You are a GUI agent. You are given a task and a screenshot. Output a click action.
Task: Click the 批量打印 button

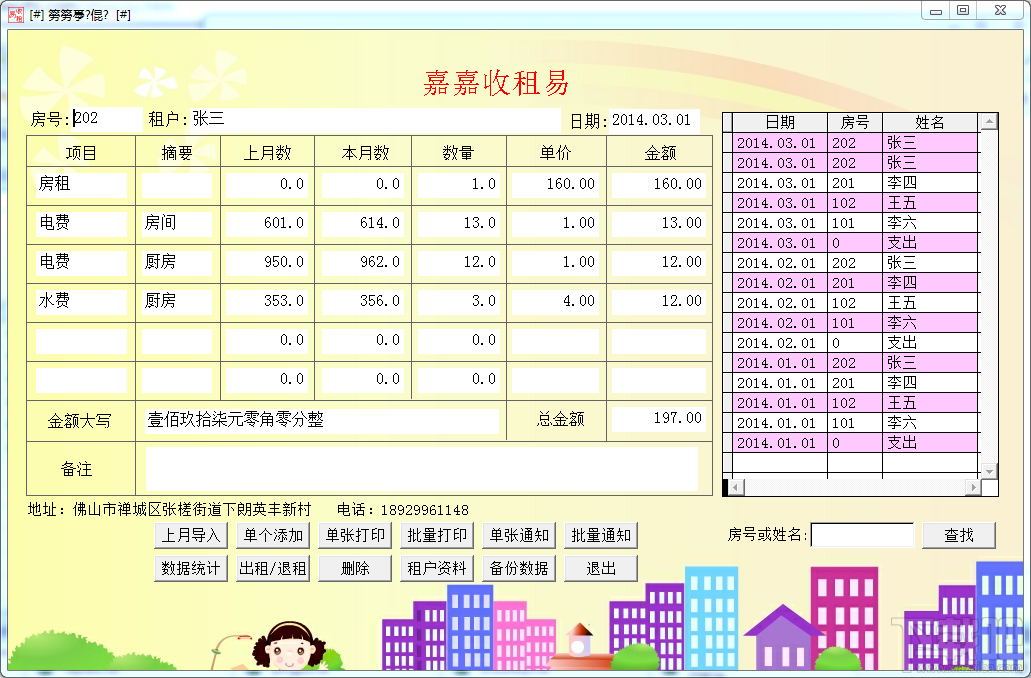pos(437,535)
